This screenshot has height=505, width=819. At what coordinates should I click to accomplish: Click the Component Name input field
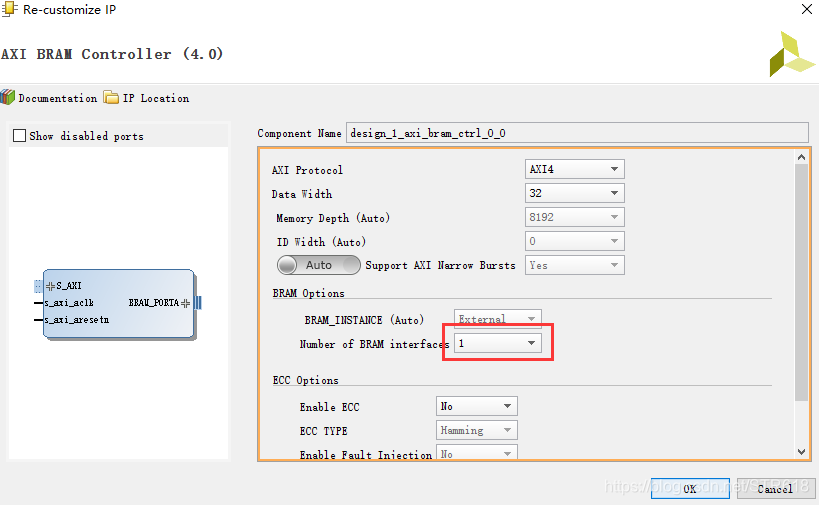(577, 133)
